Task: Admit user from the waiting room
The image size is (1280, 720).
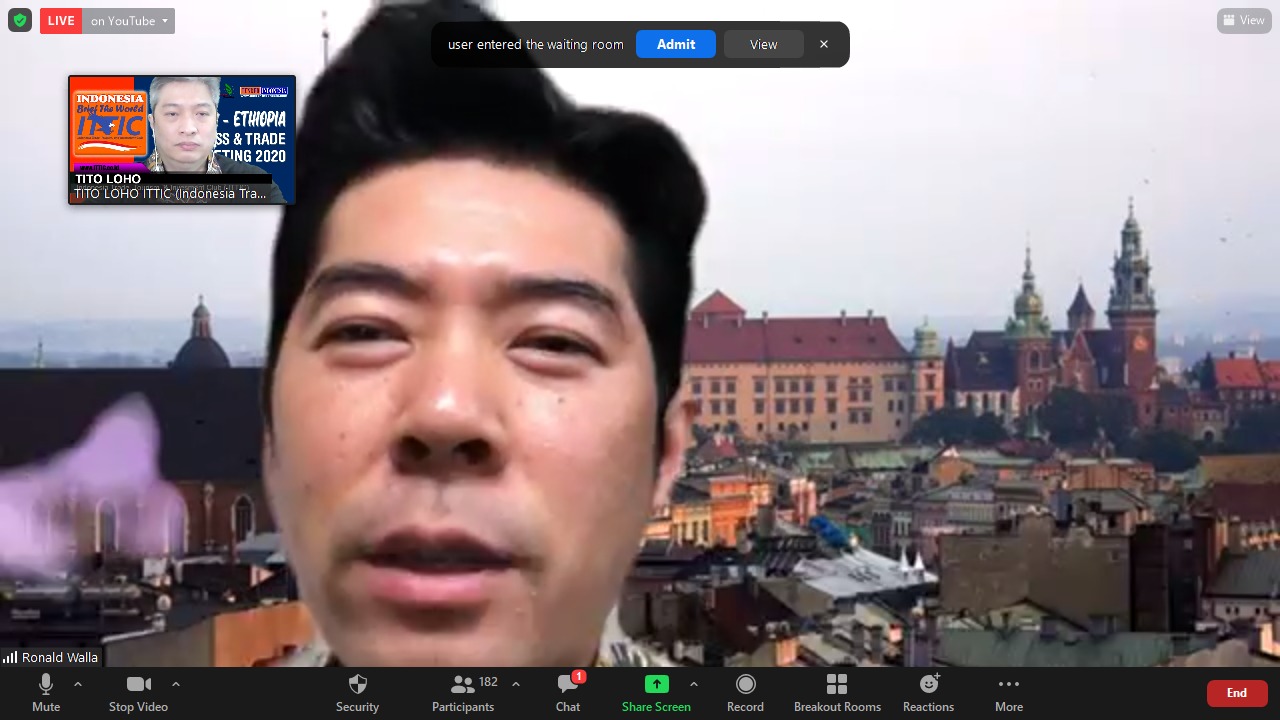Action: click(x=676, y=44)
